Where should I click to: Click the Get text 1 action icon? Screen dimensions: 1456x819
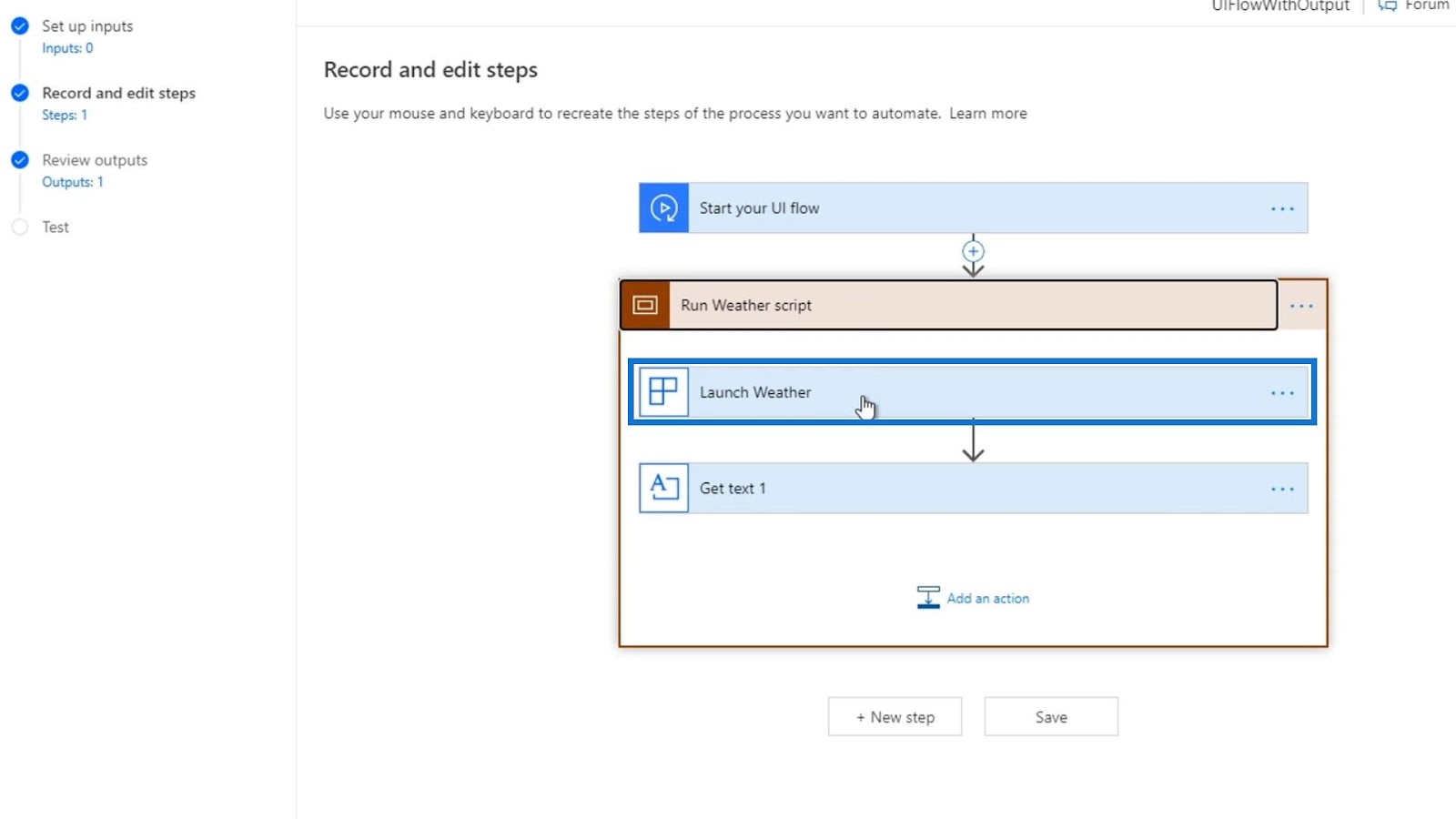663,488
